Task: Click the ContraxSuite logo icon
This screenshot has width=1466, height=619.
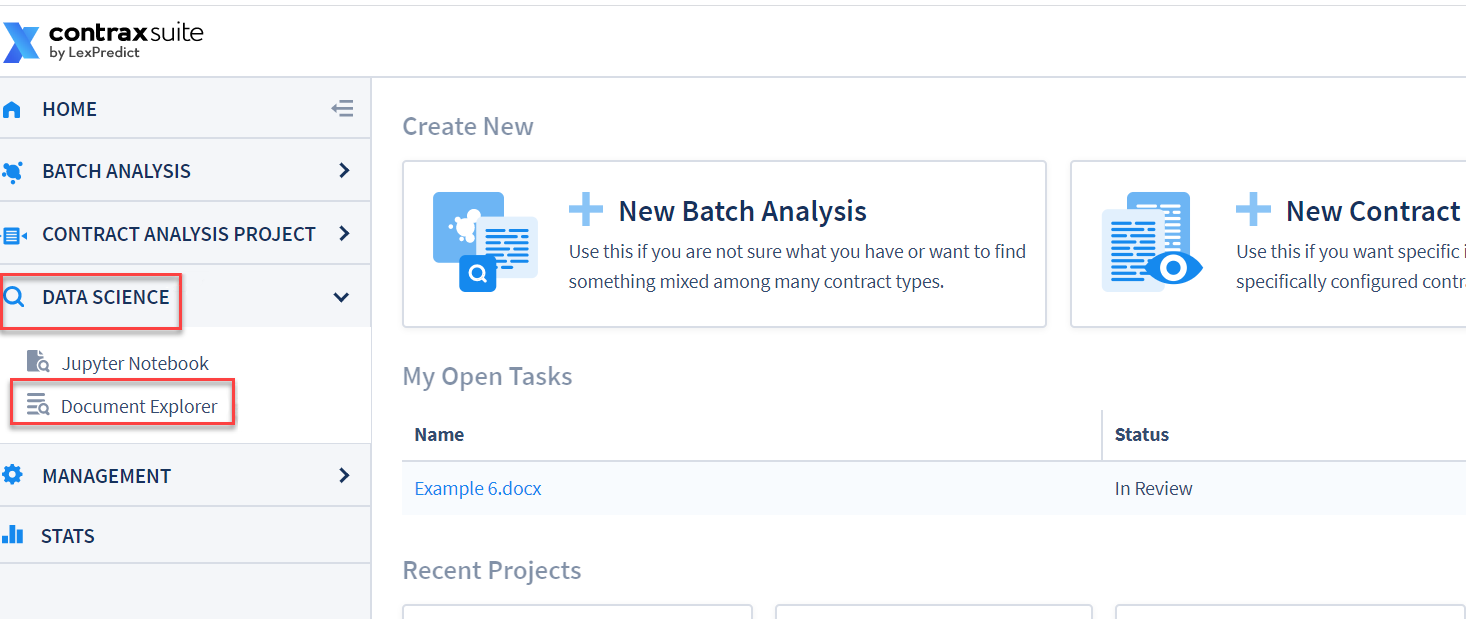Action: click(21, 43)
